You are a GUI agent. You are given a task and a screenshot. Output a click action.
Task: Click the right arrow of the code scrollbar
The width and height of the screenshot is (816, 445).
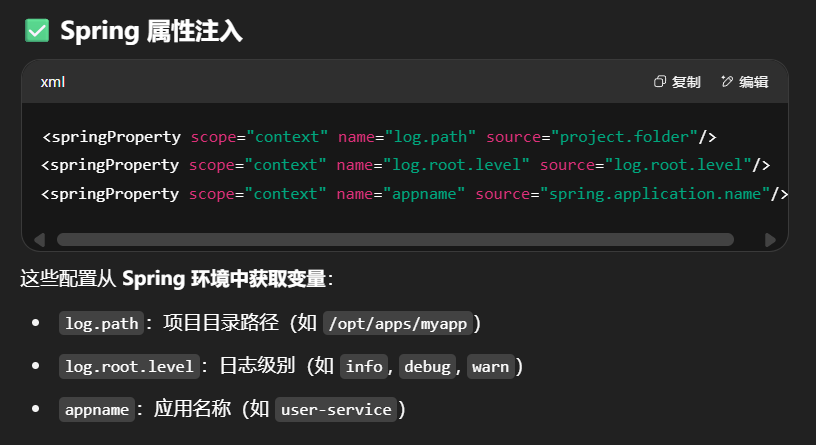click(x=769, y=240)
